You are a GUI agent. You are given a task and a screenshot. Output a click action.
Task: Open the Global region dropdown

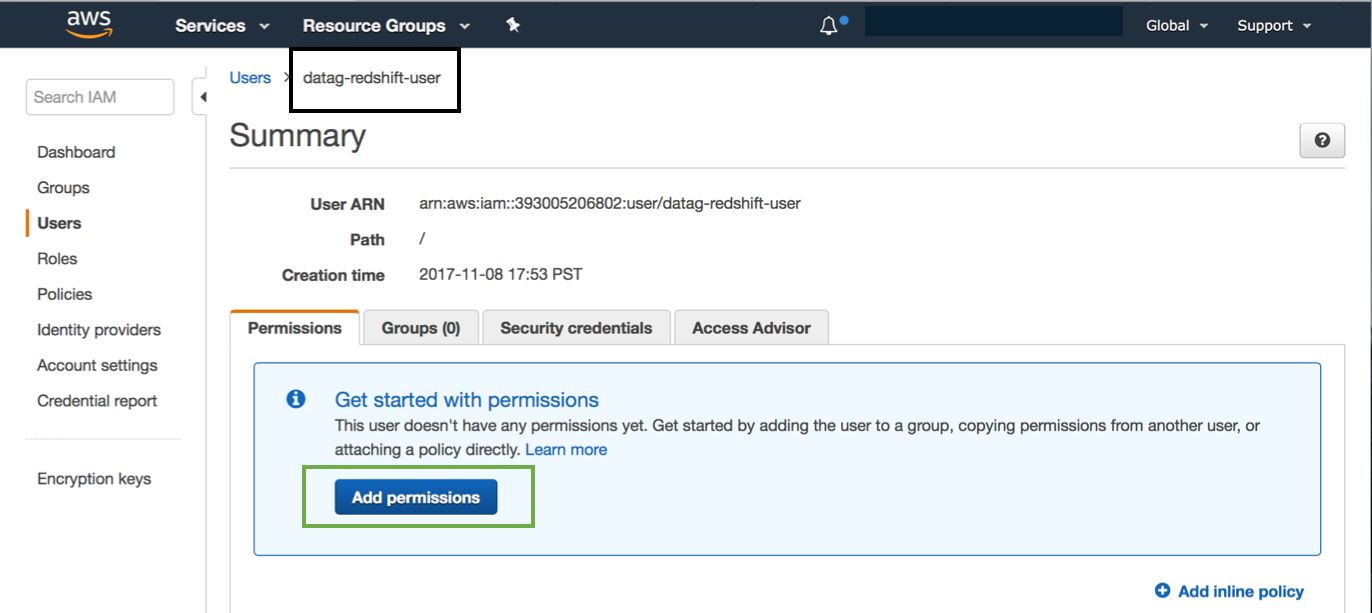(1177, 26)
